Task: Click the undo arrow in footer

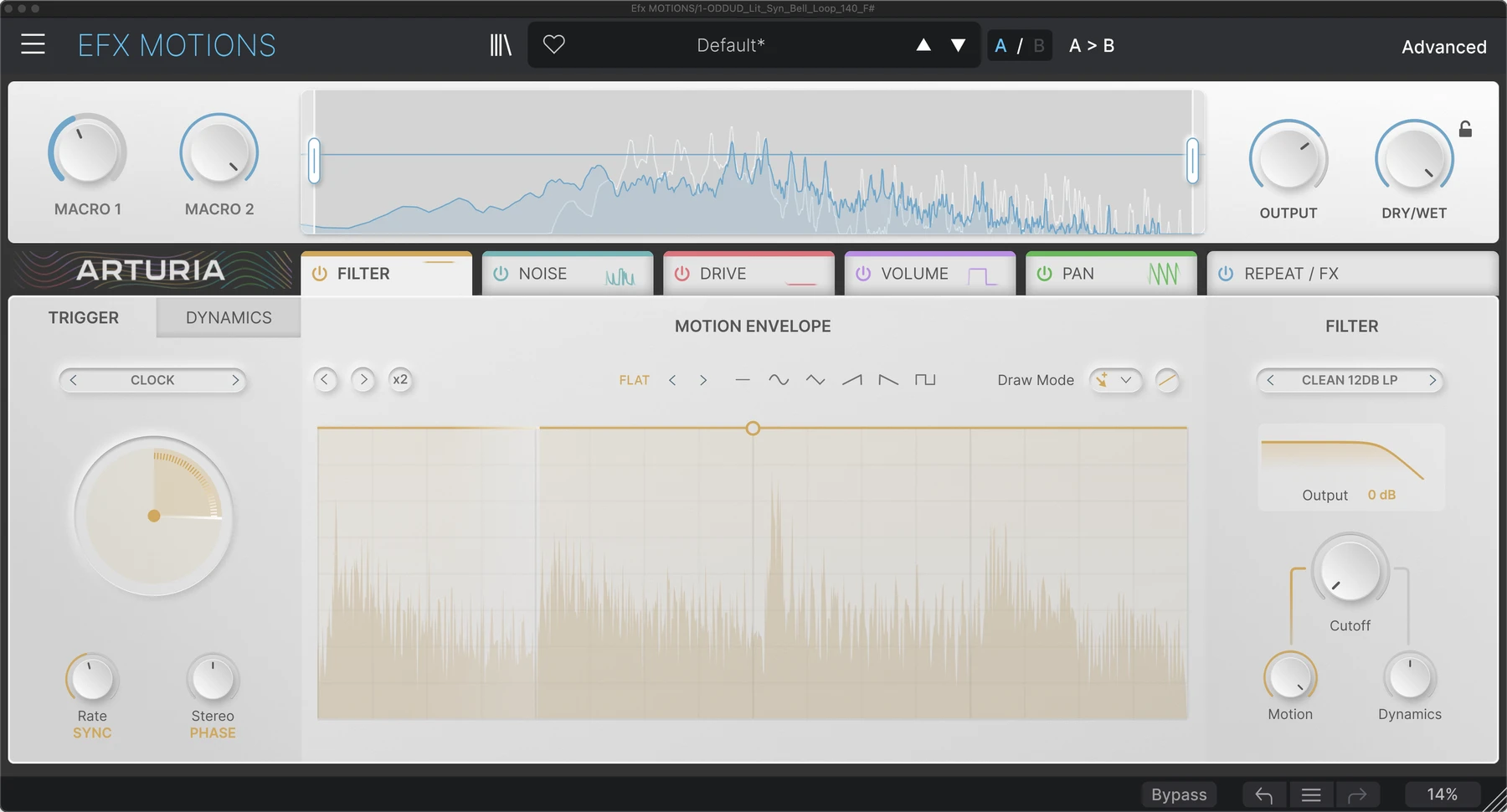Action: 1264,794
